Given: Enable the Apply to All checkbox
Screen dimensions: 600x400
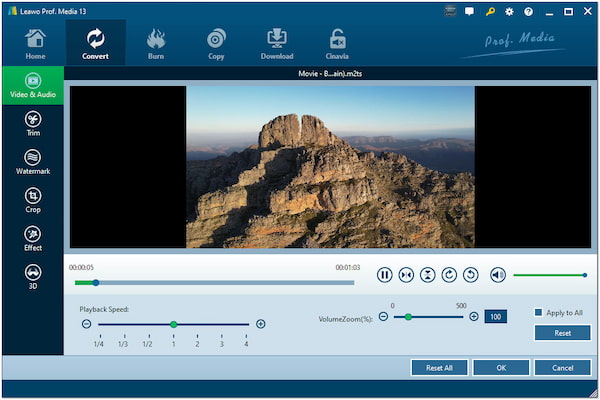Looking at the screenshot, I should tap(539, 312).
